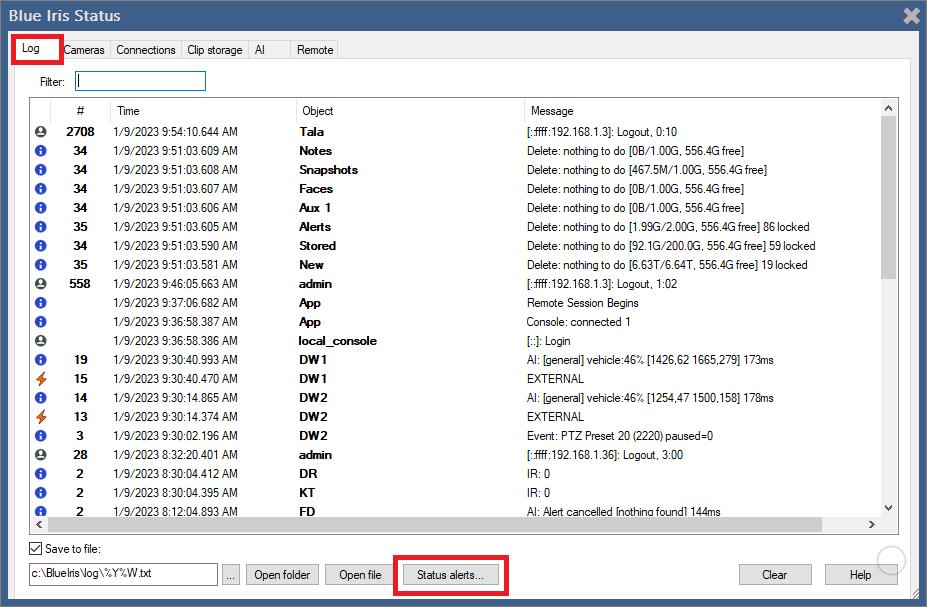Select the 'Remote Session Begins' message
The height and width of the screenshot is (607, 927).
(582, 303)
